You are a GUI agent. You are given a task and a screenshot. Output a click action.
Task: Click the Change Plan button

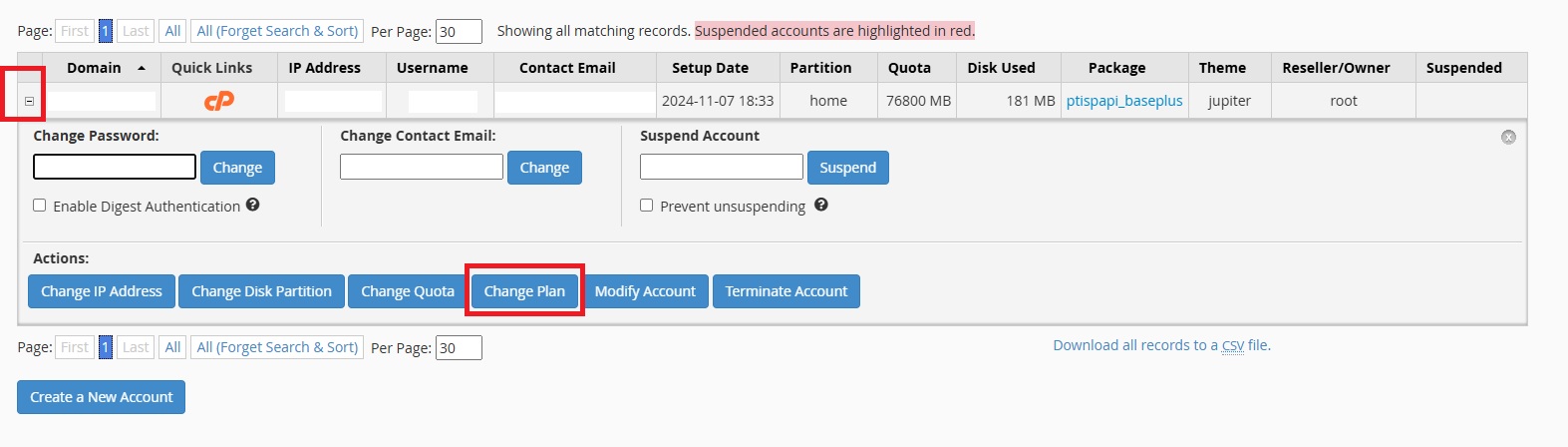tap(524, 291)
